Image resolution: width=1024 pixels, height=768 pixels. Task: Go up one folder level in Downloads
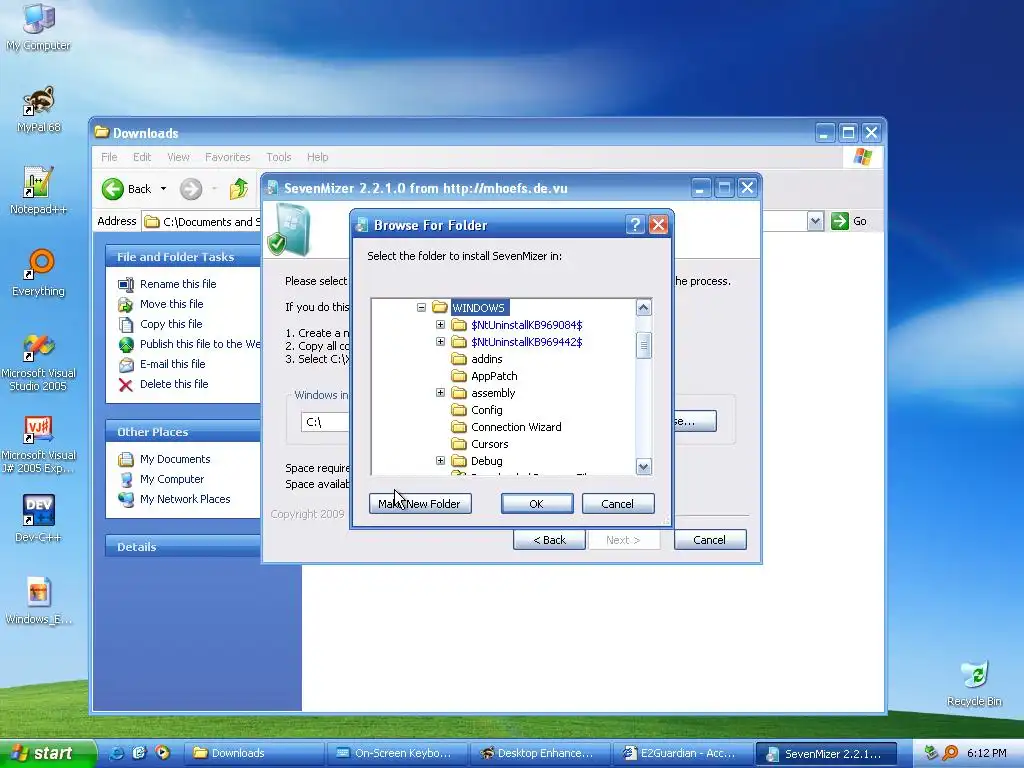[239, 189]
